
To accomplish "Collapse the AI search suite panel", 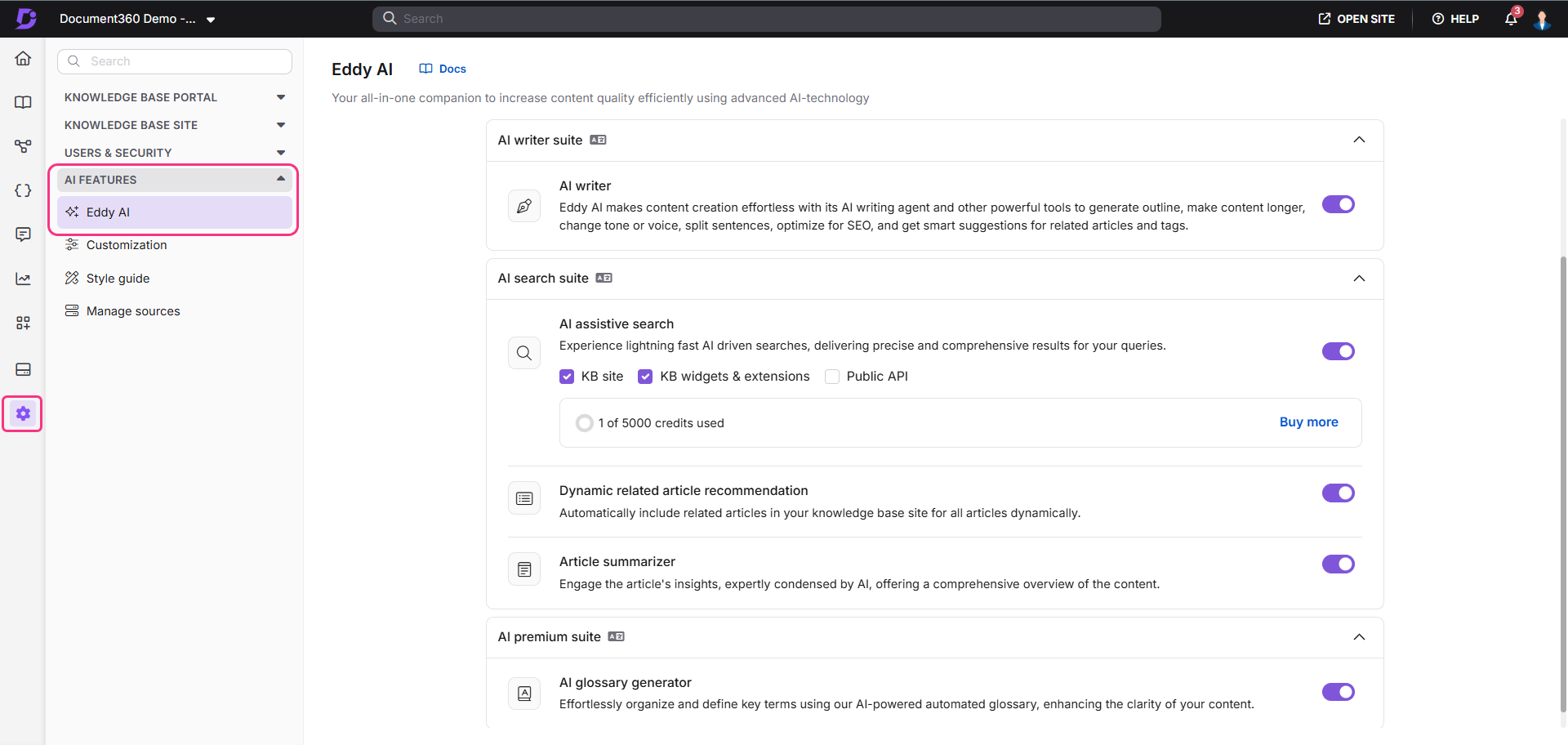I will tap(1359, 279).
